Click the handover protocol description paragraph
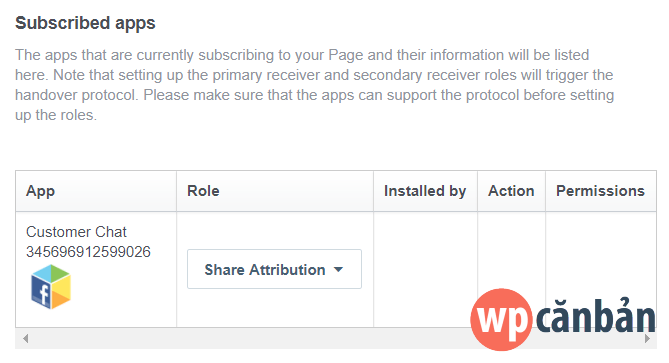This screenshot has height=363, width=669. pyautogui.click(x=314, y=85)
